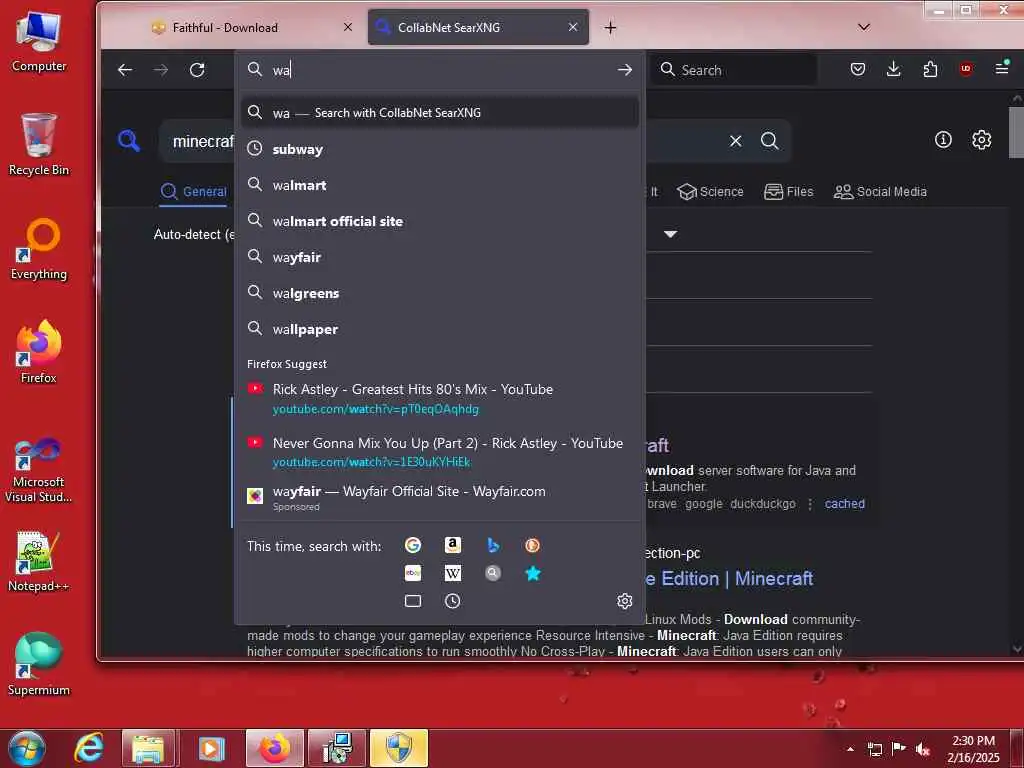Focus the toolbar Search box
Screen dimensions: 1024x768
pos(734,69)
